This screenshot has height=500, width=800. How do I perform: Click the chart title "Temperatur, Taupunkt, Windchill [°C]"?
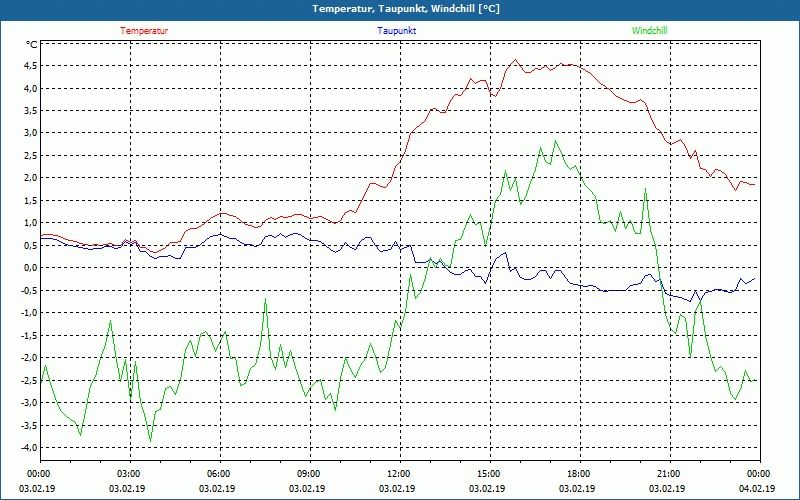coord(406,9)
